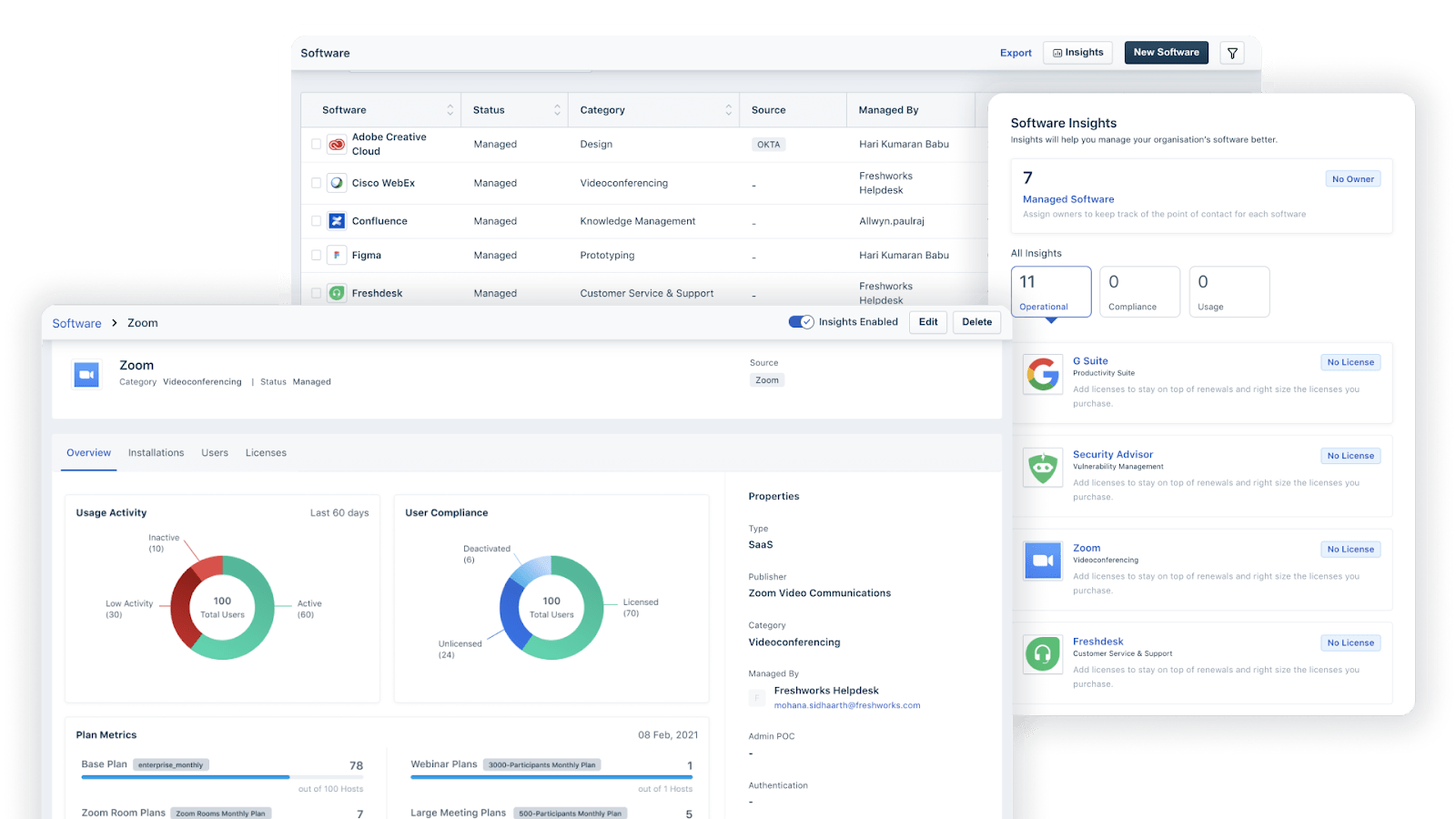Open the filter icon in Software toolbar
The width and height of the screenshot is (1456, 819).
(x=1231, y=52)
